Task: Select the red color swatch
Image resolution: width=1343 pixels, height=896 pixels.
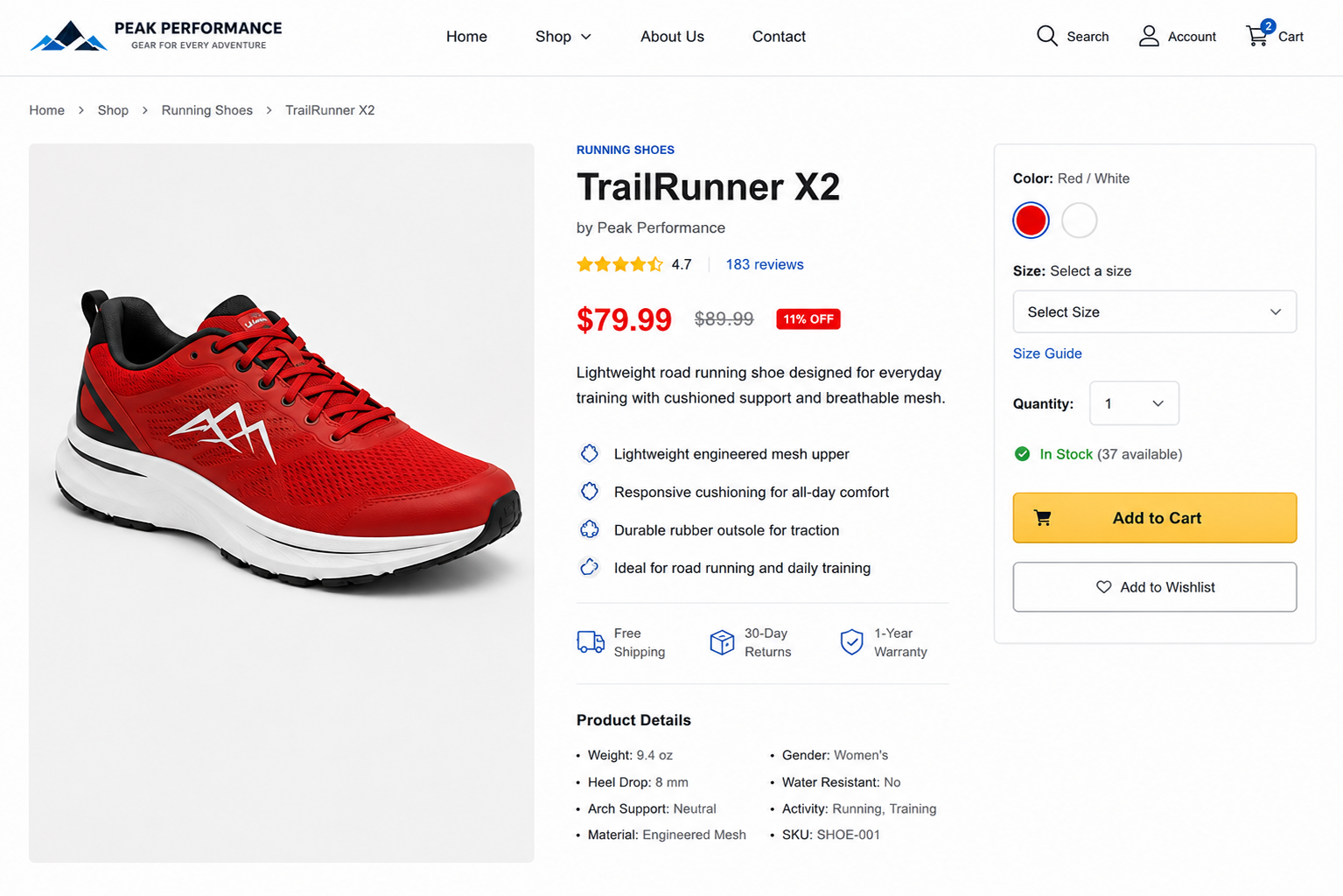Action: 1031,220
